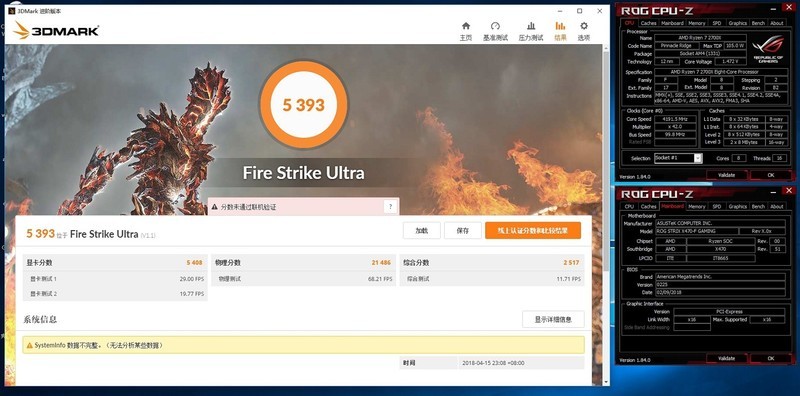Viewport: 800px width, 396px height.
Task: Click OK in the CPU-Z processor window
Action: pyautogui.click(x=770, y=175)
